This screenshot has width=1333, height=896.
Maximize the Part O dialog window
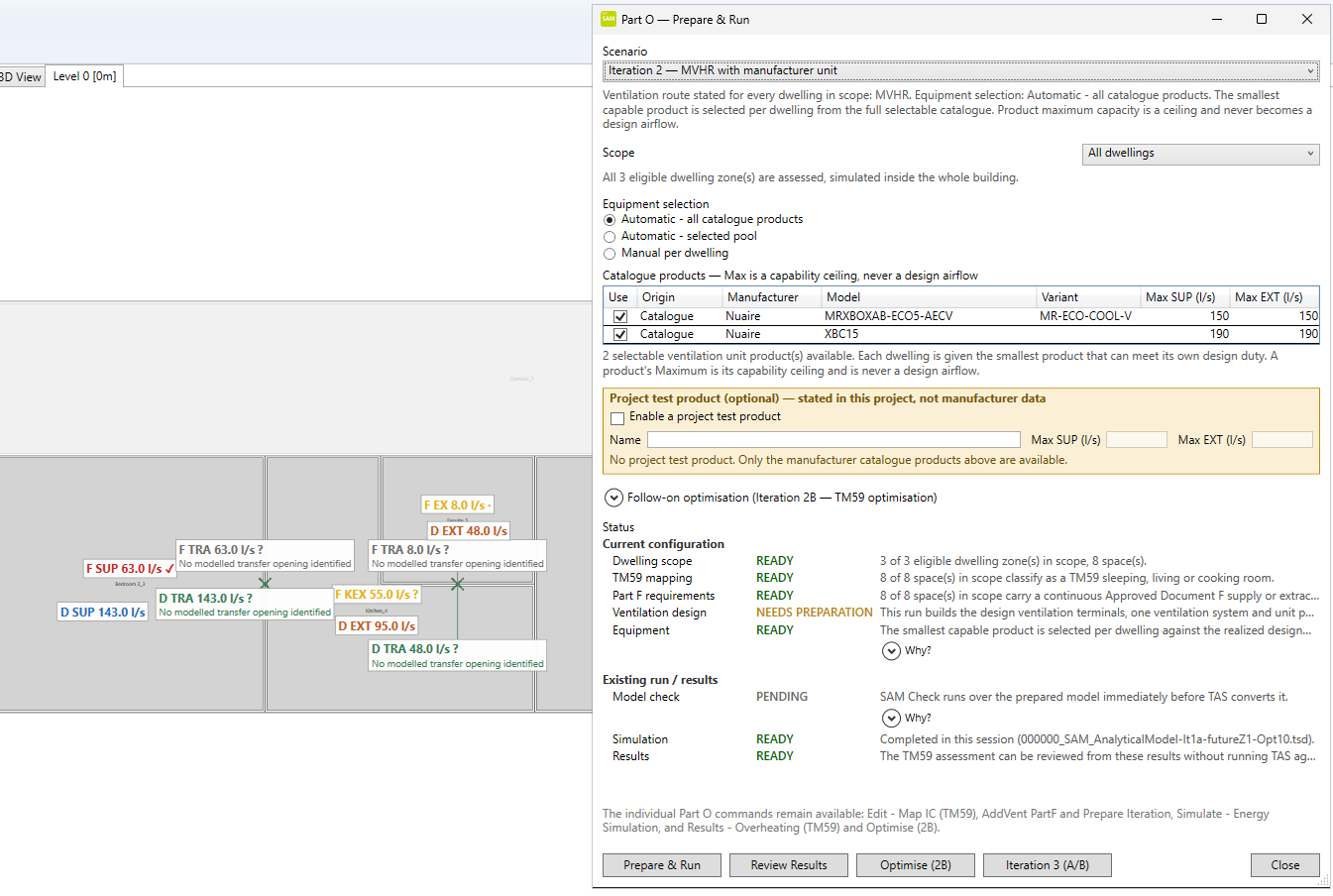point(1262,19)
